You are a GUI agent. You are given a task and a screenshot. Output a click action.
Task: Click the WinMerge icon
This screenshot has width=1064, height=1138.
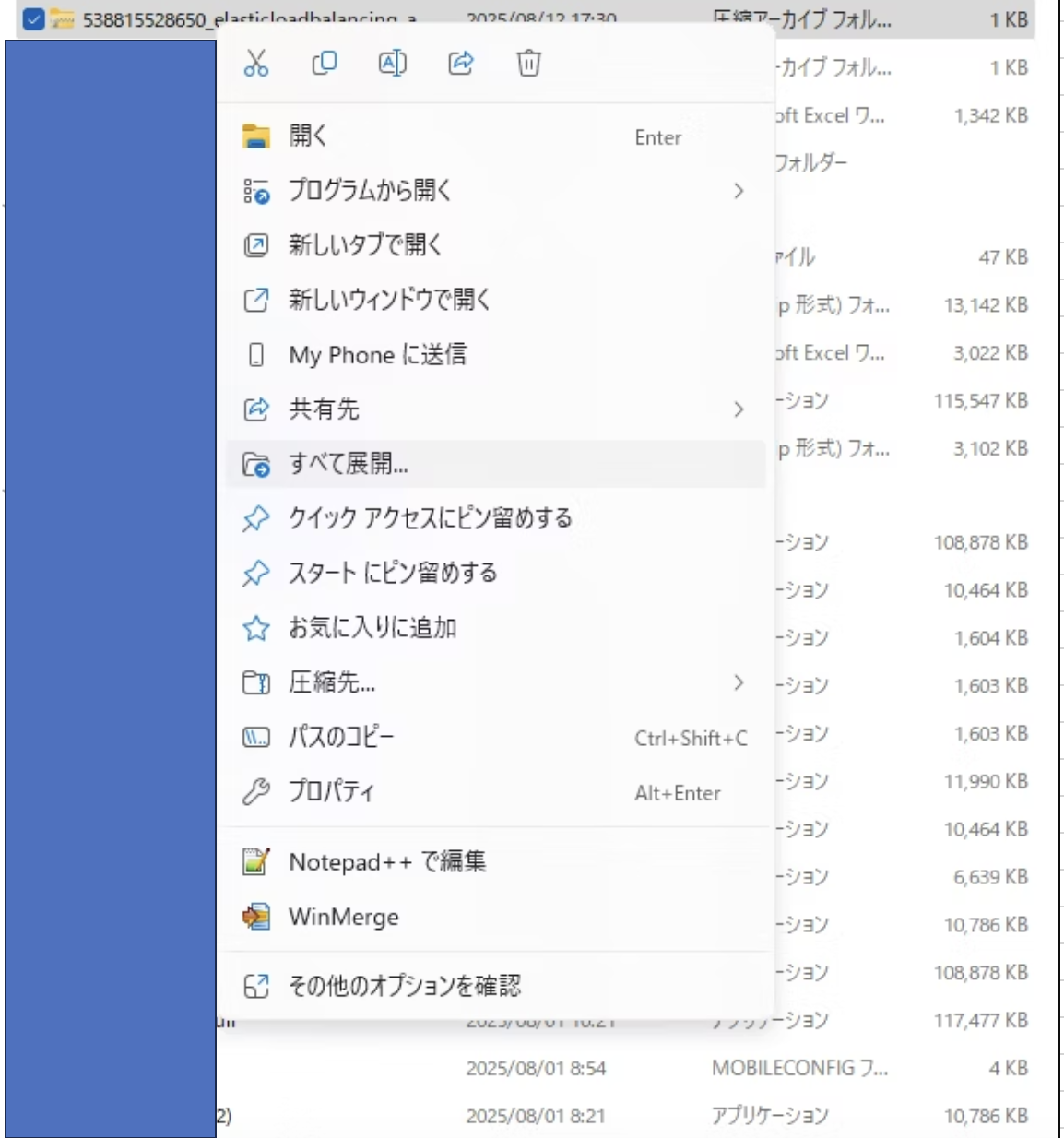coord(256,917)
